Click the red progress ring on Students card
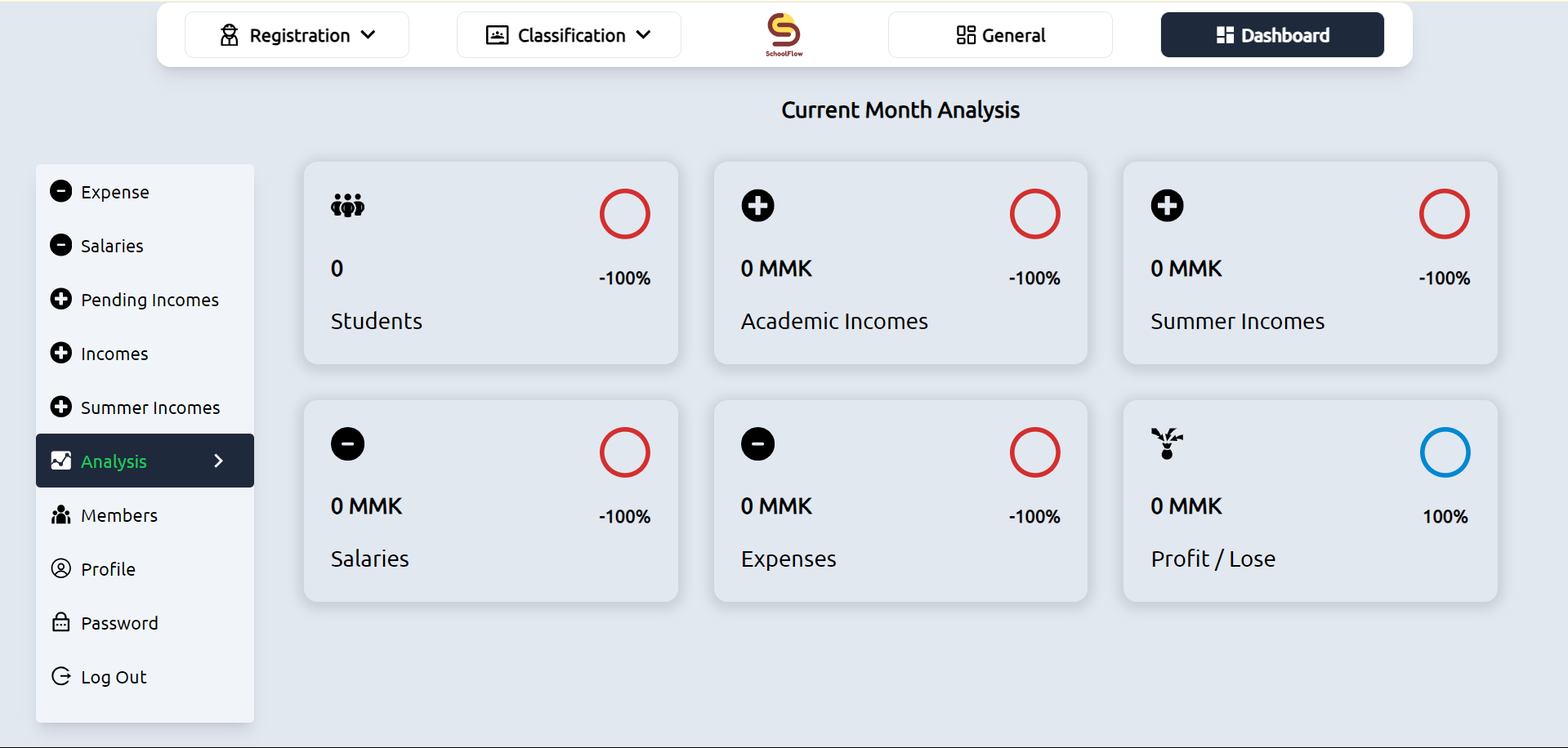This screenshot has height=748, width=1568. [625, 214]
